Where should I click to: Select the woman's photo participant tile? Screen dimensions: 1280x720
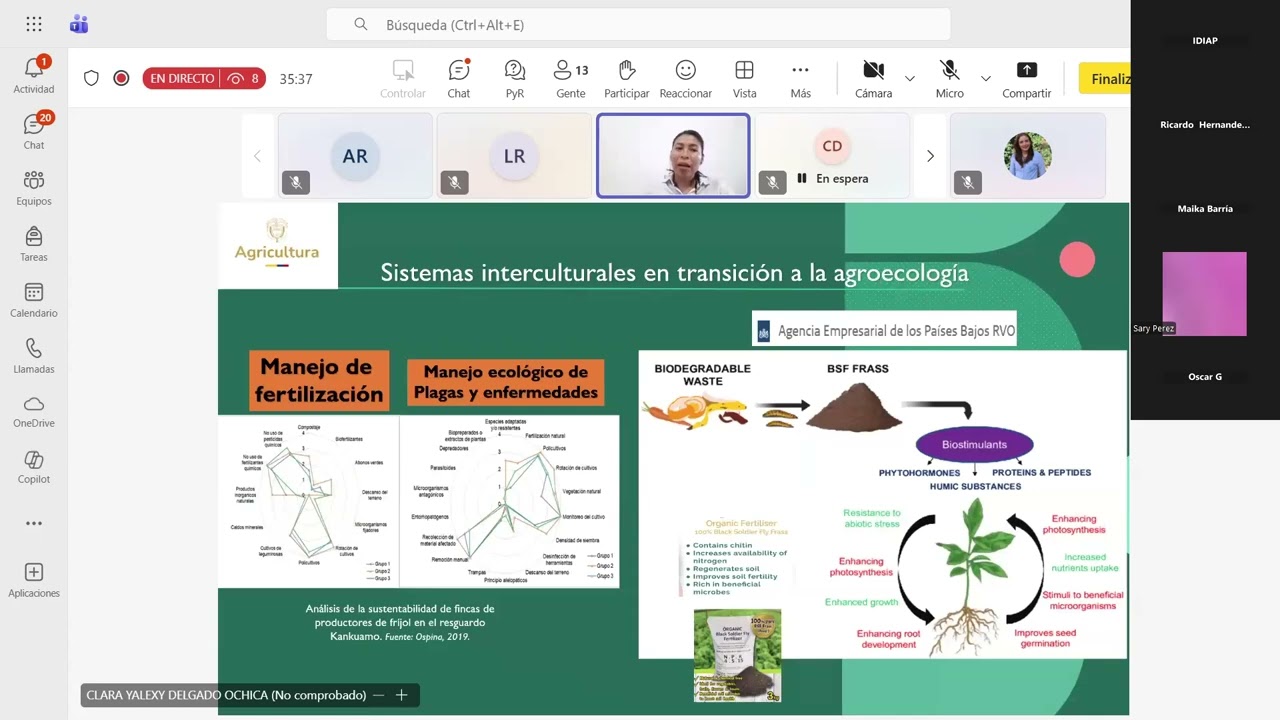1028,156
